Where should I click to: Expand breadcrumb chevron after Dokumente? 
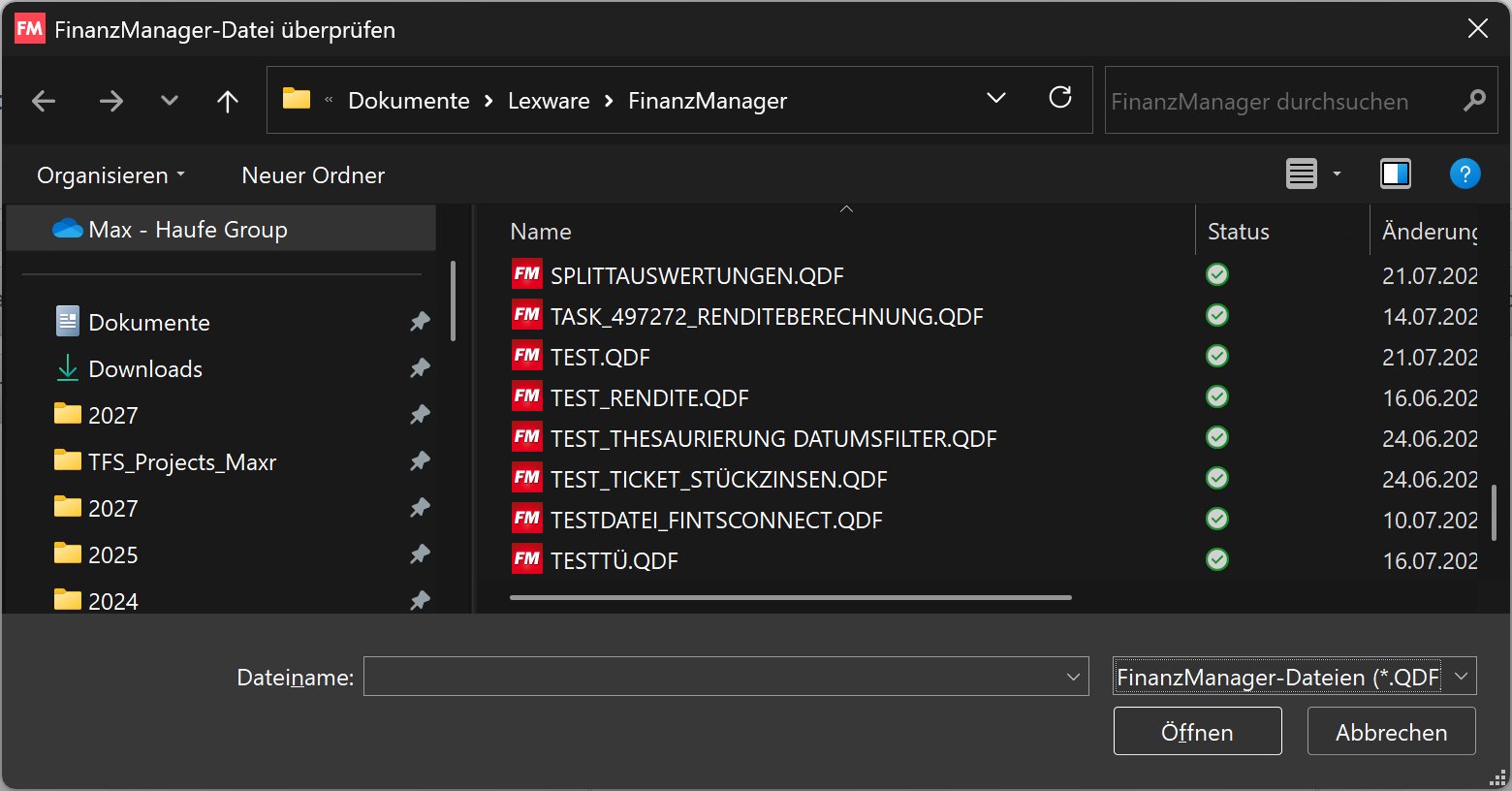pyautogui.click(x=488, y=101)
